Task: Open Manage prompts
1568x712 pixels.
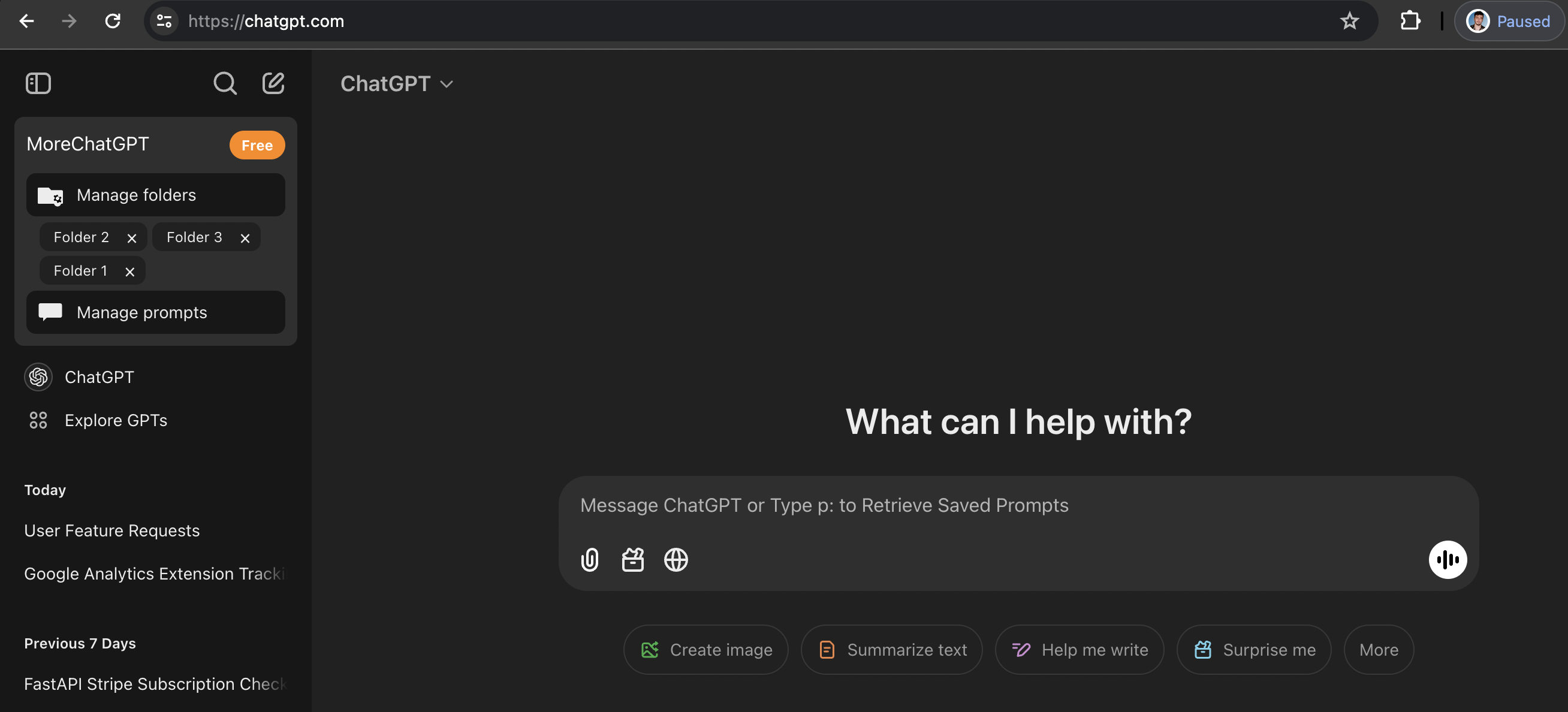Action: [155, 312]
